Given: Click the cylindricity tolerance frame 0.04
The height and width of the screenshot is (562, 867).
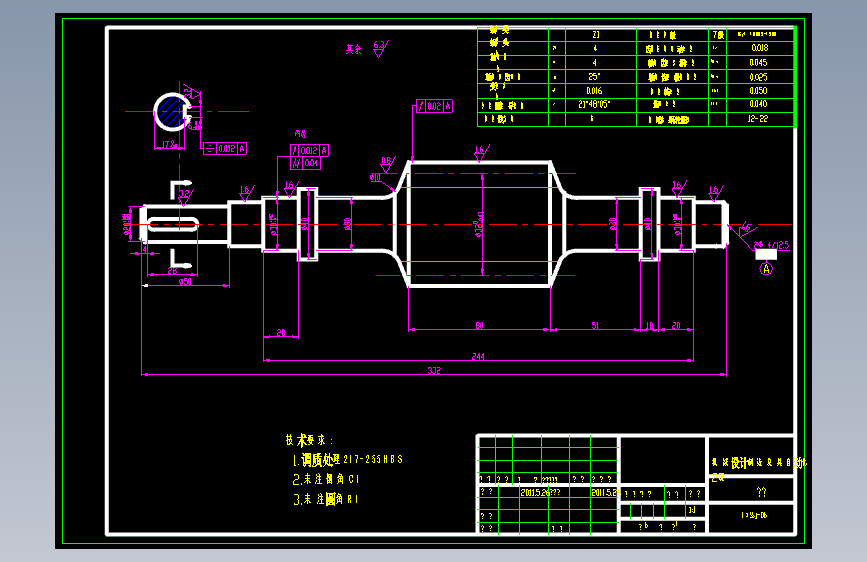Looking at the screenshot, I should [305, 163].
